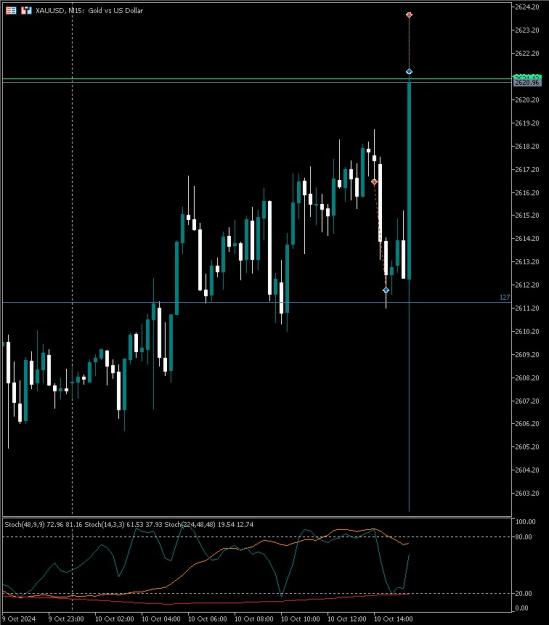Screen dimensions: 549x625
Task: Click the green order price label on the axis
Action: pyautogui.click(x=527, y=77)
